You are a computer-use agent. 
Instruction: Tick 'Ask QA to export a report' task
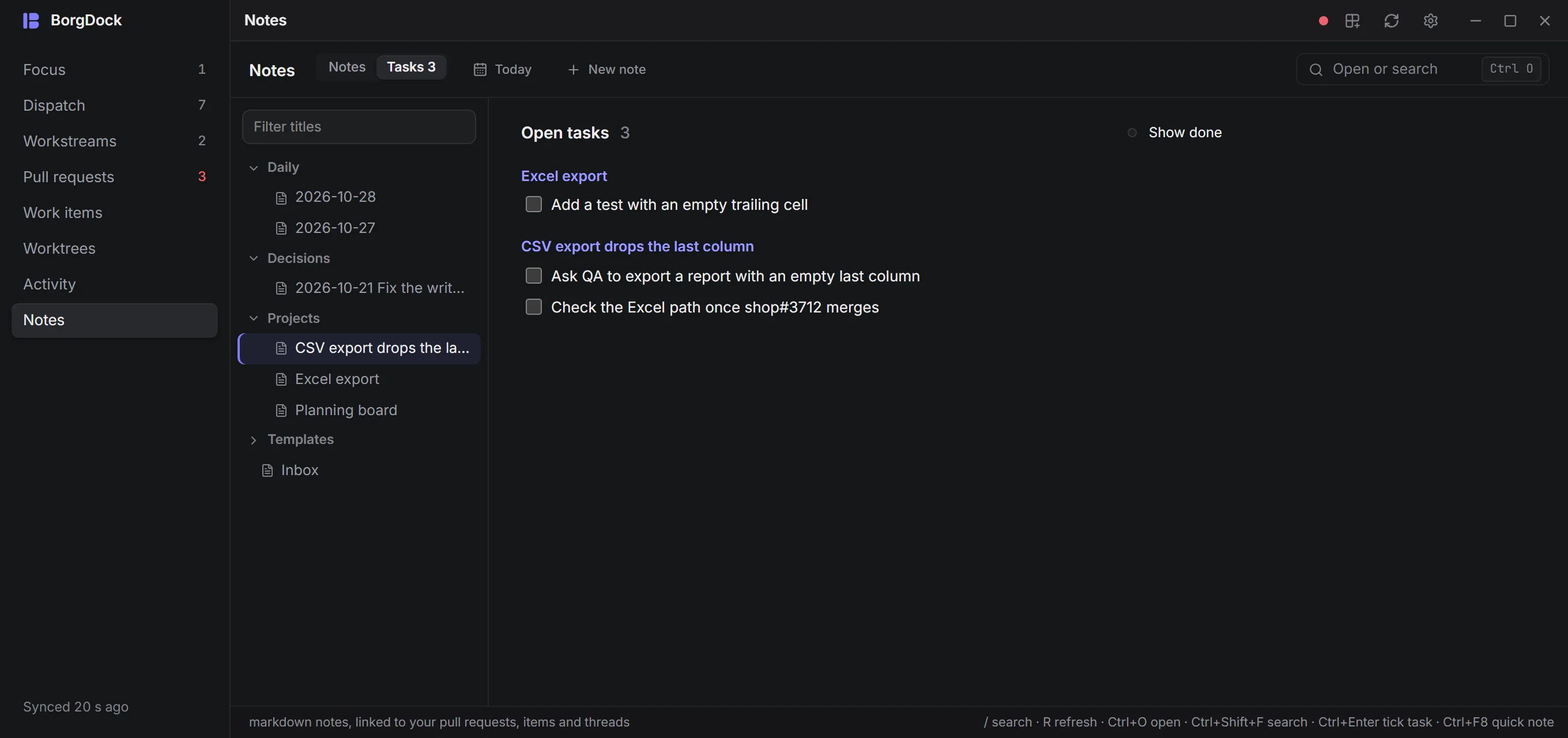click(x=533, y=276)
